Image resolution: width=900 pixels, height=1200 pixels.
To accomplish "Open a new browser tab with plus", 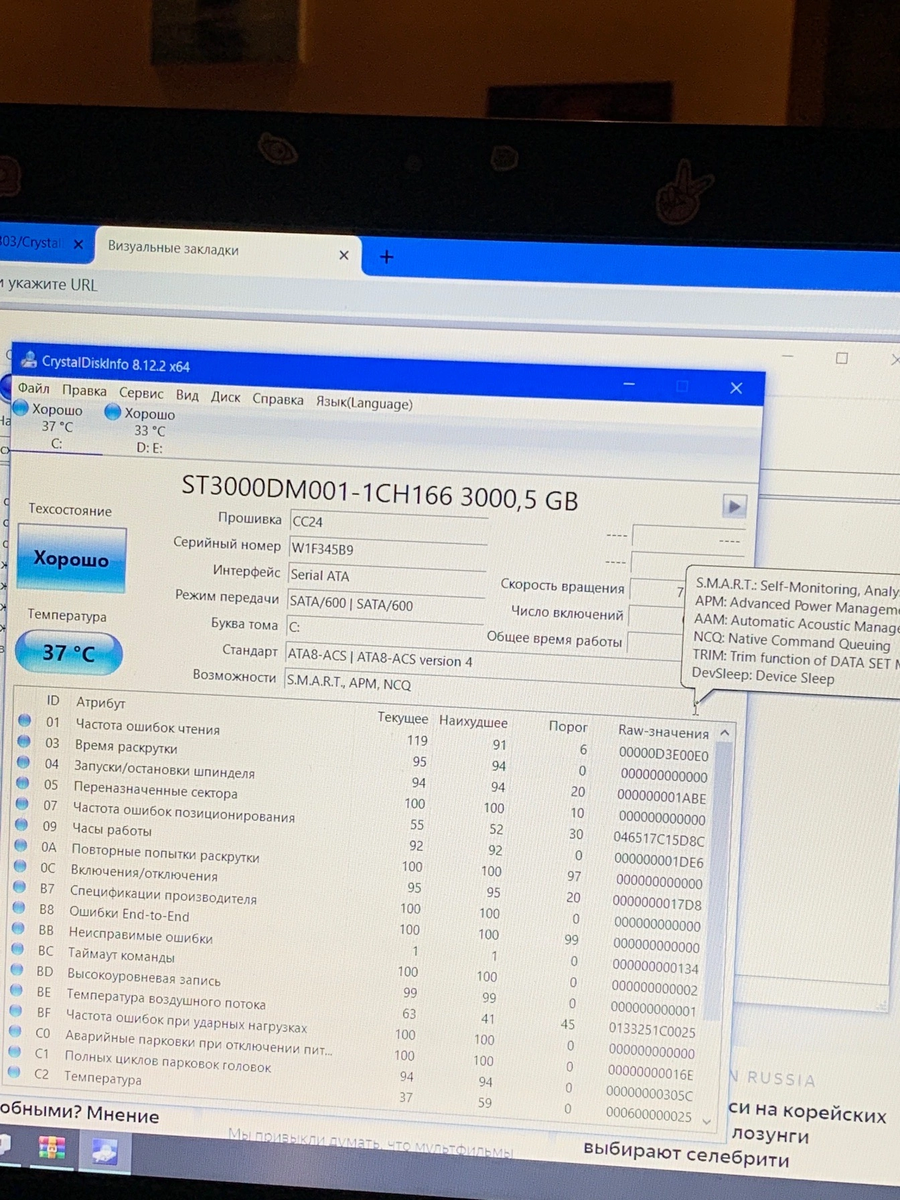I will 387,257.
